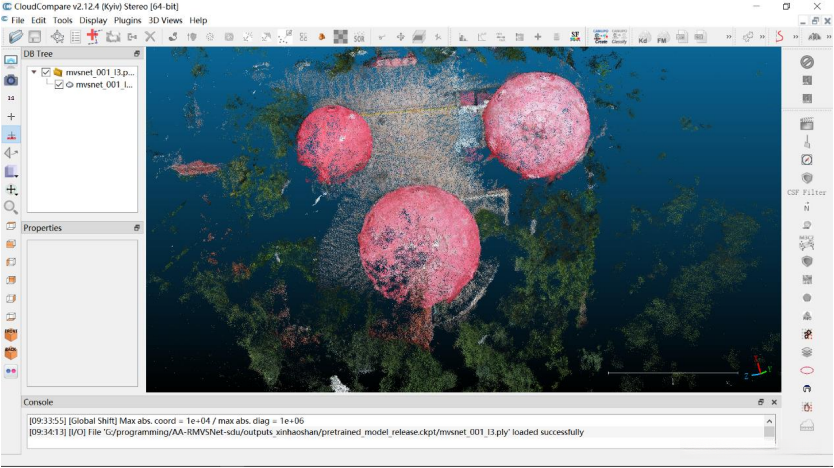Click the camera icon in left sidebar
Image resolution: width=834 pixels, height=468 pixels.
pos(11,80)
